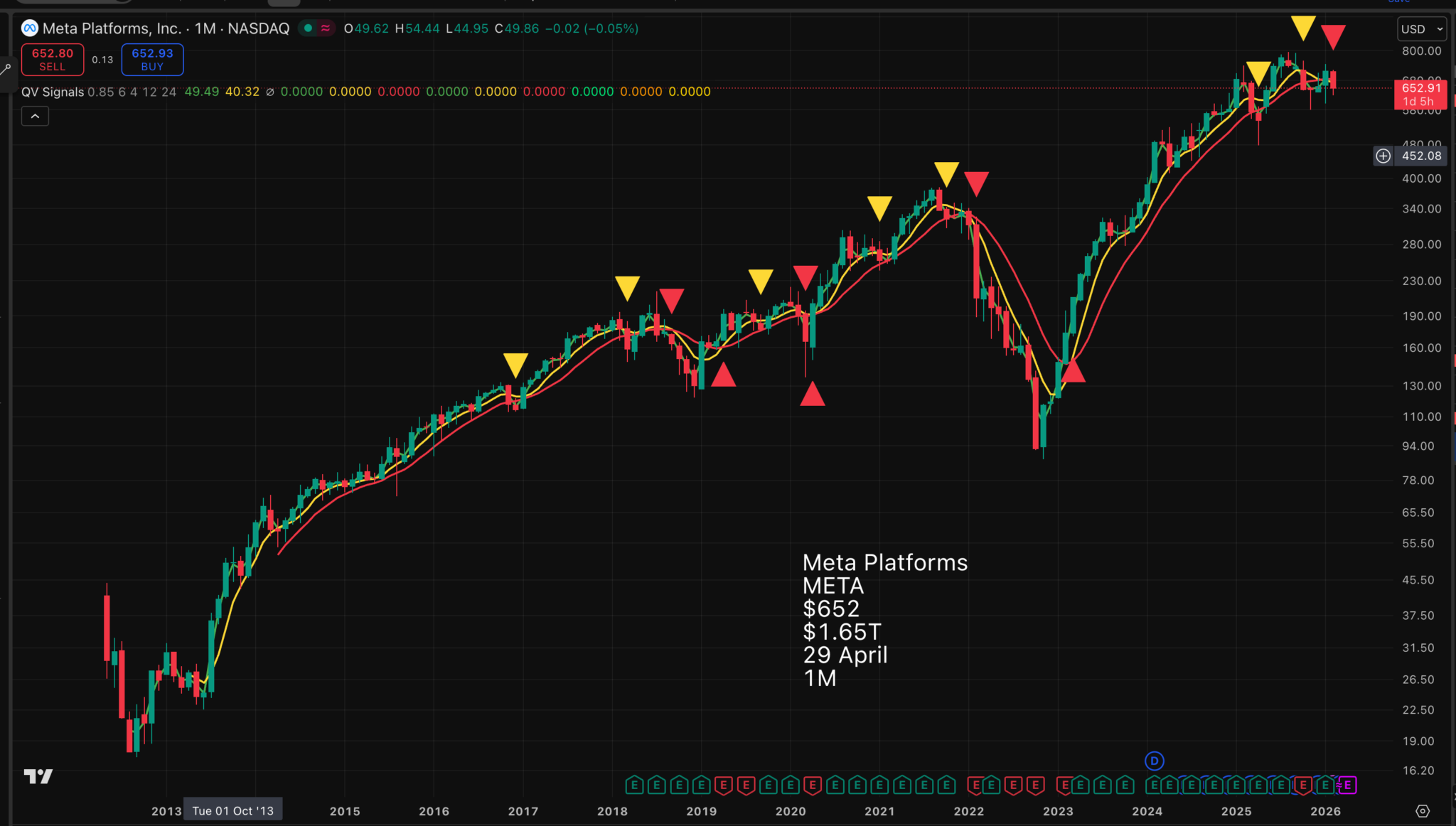Click the TradingView logo in bottom-left corner
This screenshot has height=826, width=1456.
coord(38,776)
